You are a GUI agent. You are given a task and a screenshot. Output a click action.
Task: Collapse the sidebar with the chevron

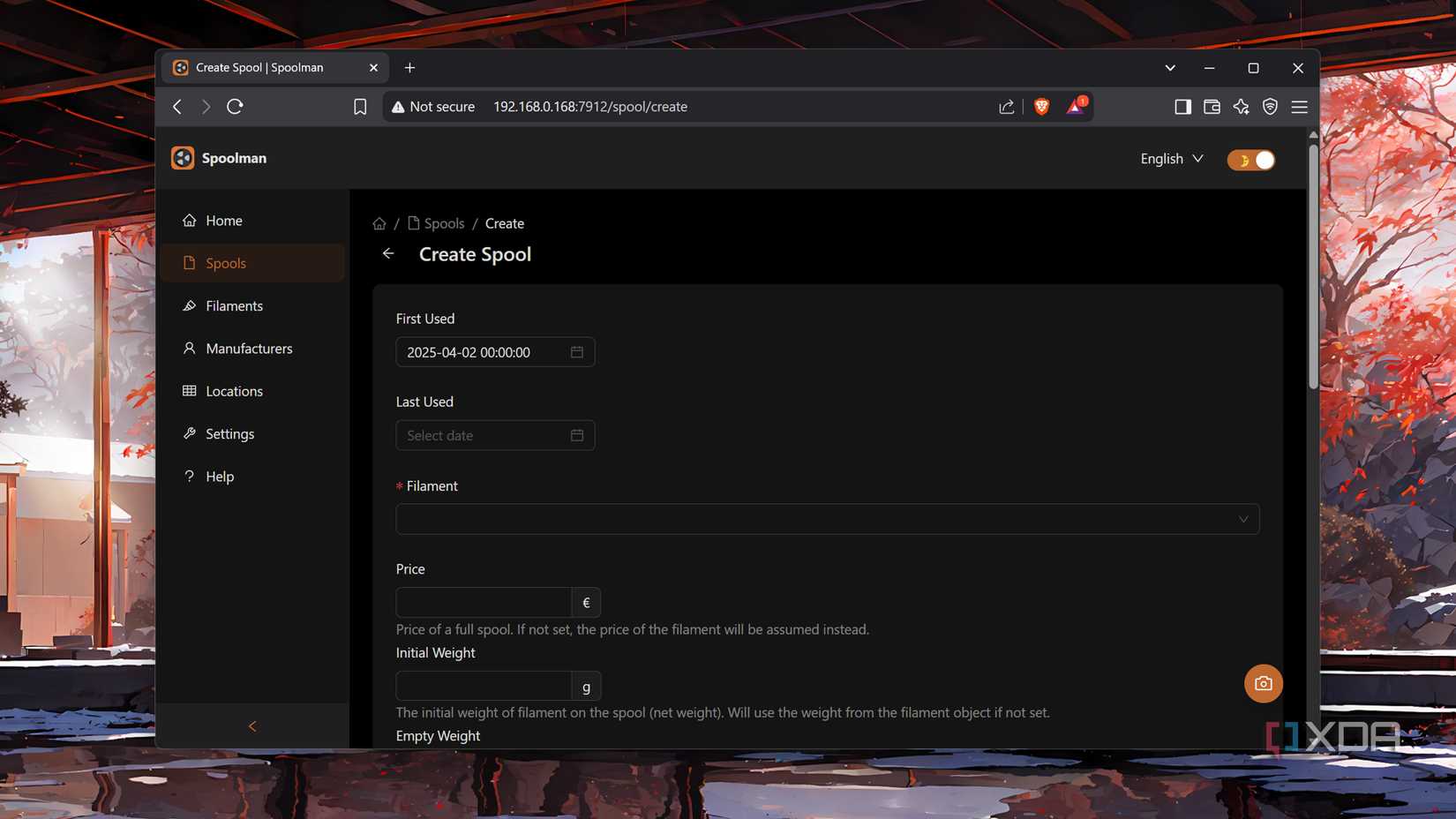click(x=252, y=725)
